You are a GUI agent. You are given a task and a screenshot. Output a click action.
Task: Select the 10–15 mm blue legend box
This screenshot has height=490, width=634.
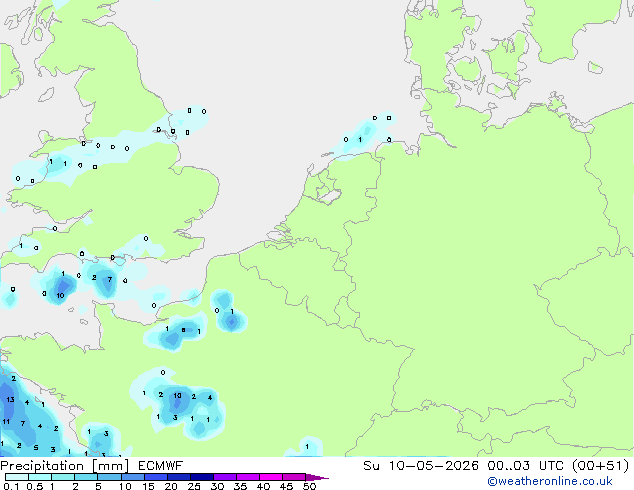tap(132, 477)
